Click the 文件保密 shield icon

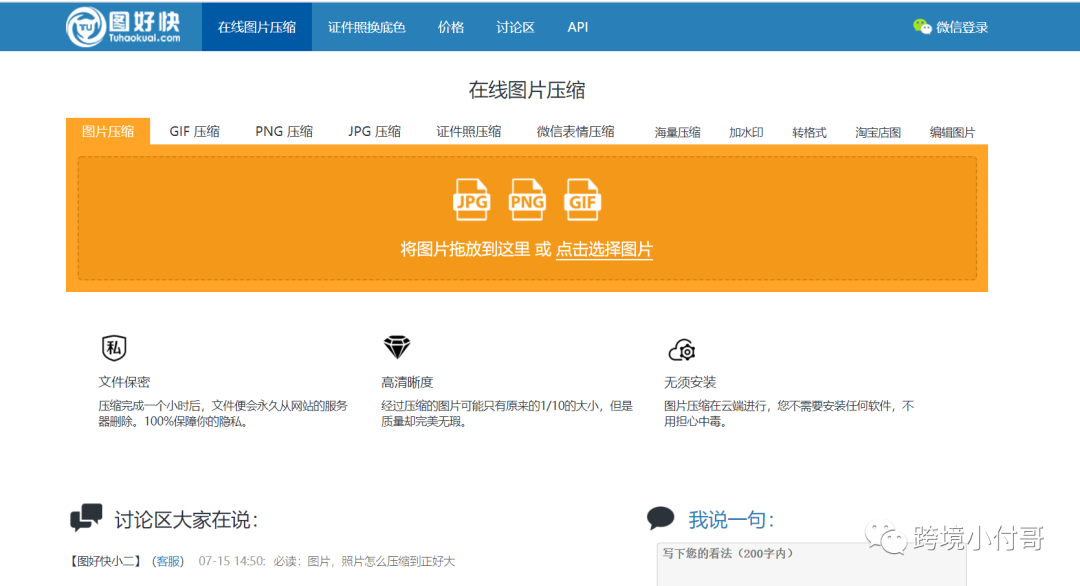(x=114, y=347)
